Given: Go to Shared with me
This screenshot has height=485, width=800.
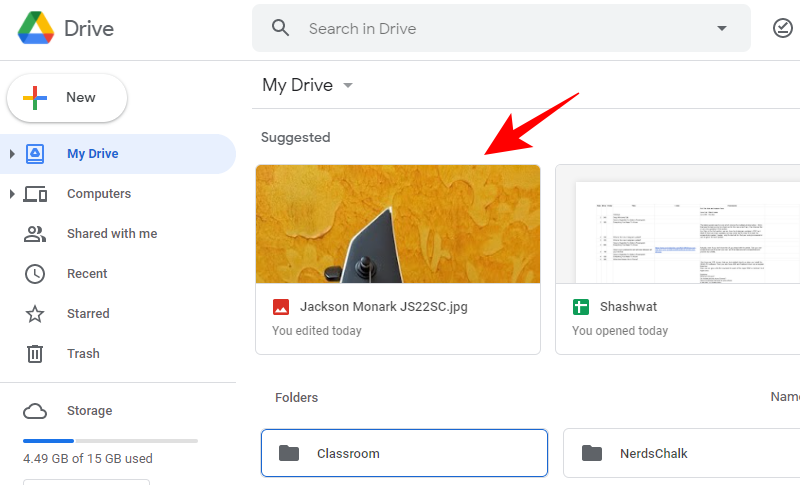Looking at the screenshot, I should [x=112, y=234].
